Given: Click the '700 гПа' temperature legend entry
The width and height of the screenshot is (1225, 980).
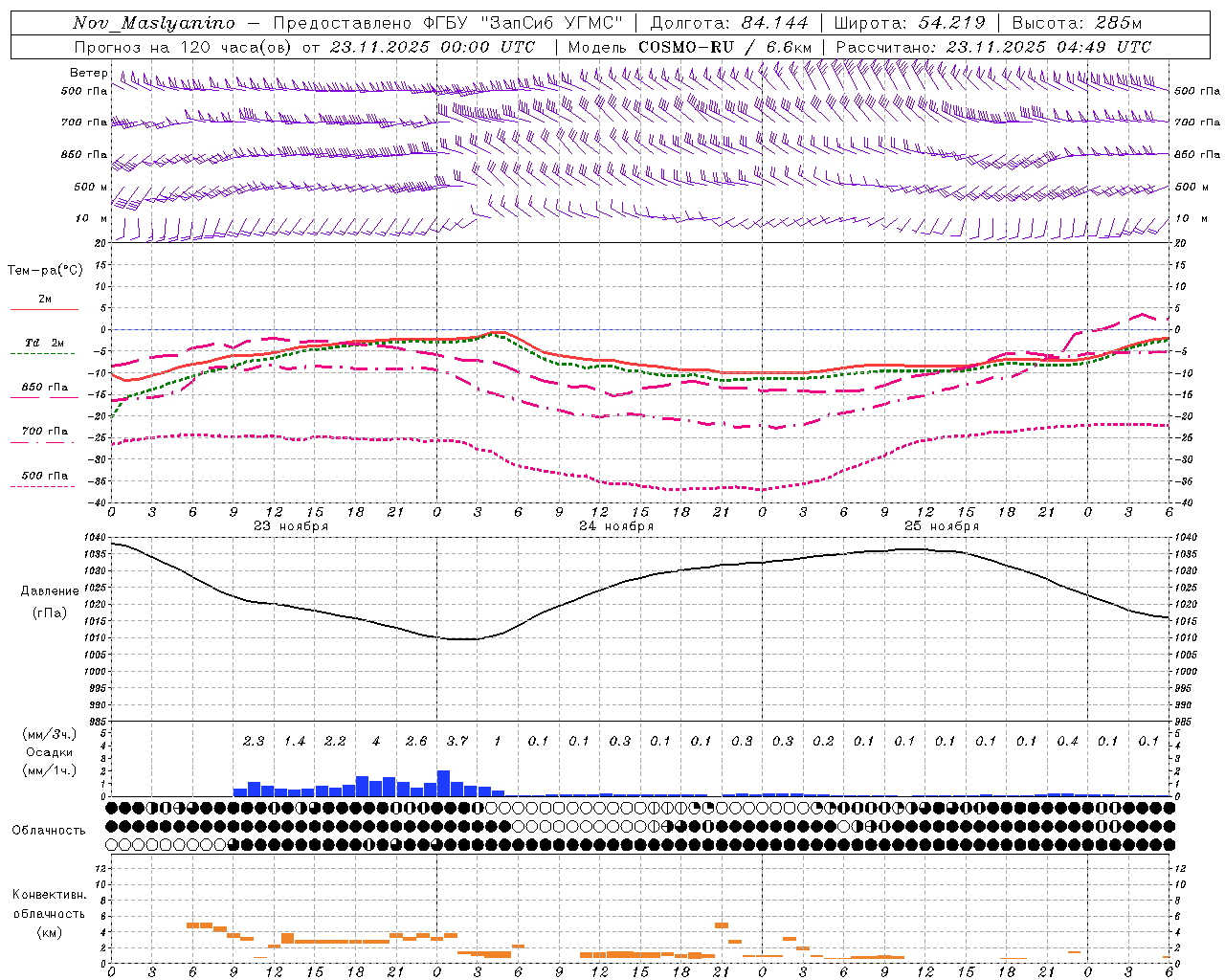Looking at the screenshot, I should tap(44, 431).
